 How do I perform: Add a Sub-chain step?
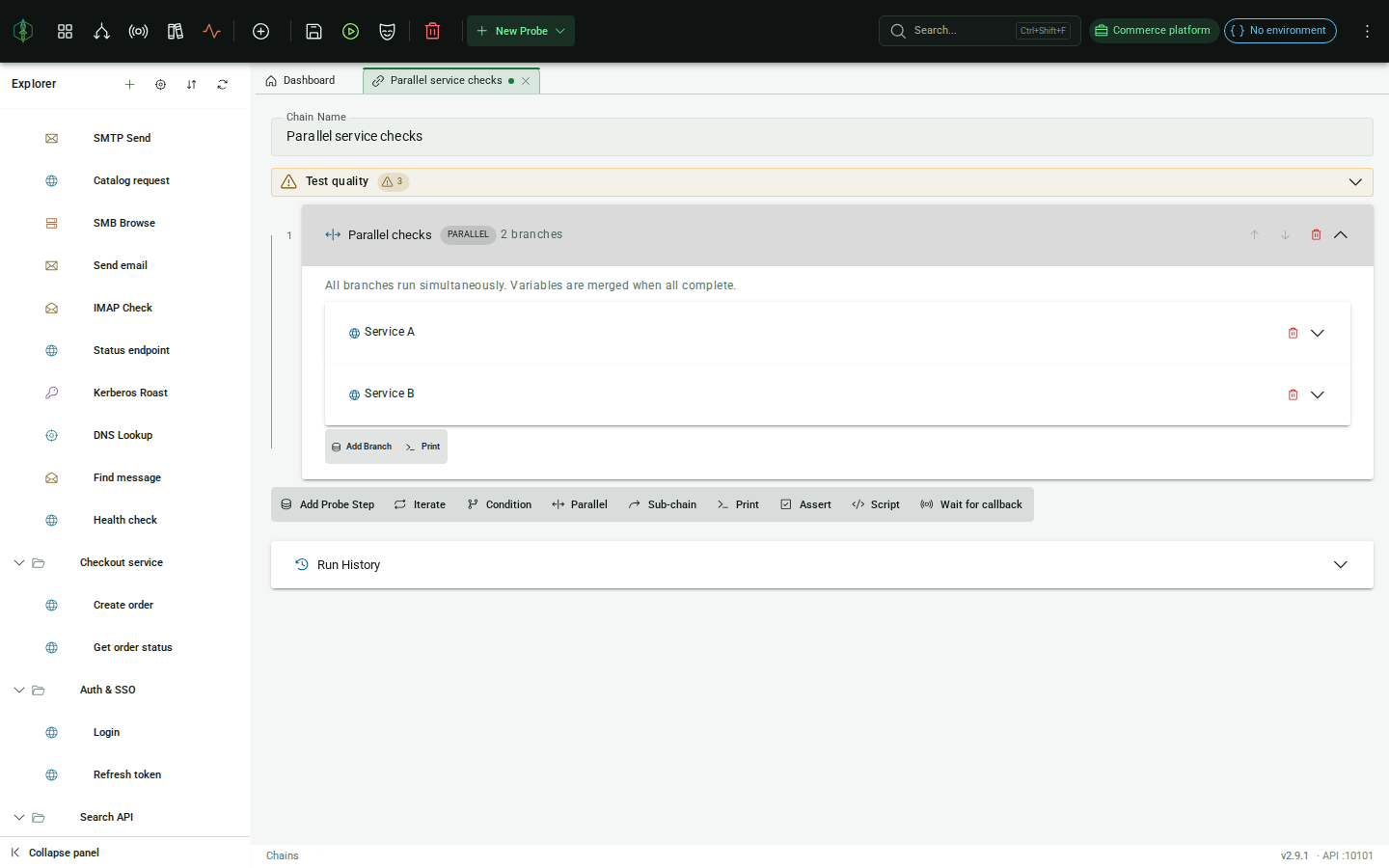click(662, 504)
